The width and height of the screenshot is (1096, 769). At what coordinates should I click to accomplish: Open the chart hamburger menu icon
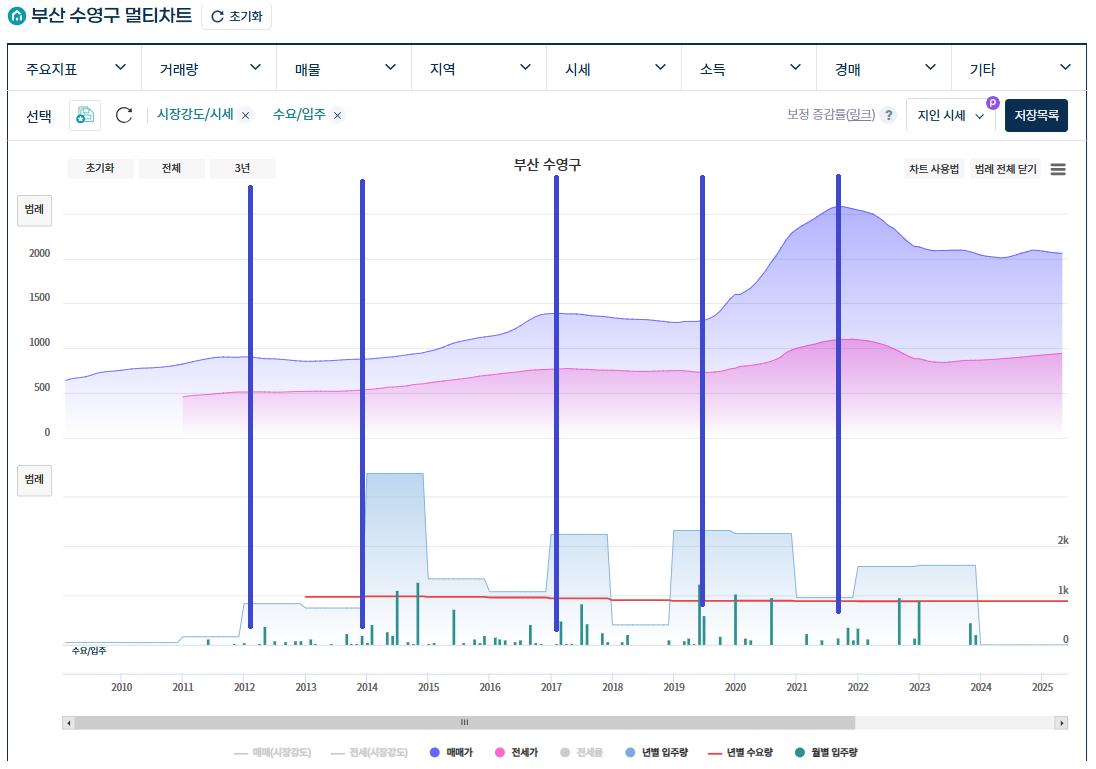tap(1058, 169)
